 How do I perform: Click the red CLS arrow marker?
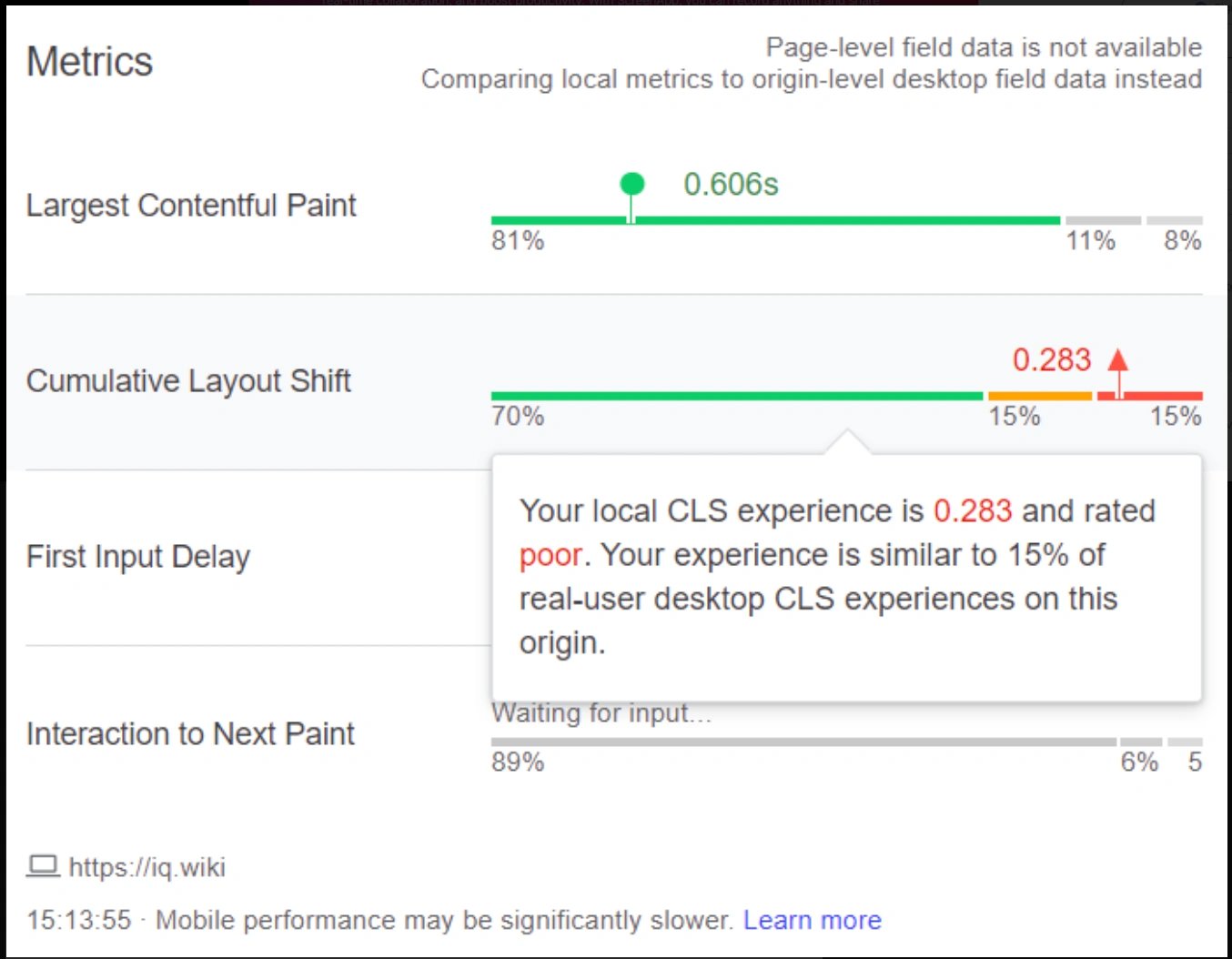coord(1118,360)
